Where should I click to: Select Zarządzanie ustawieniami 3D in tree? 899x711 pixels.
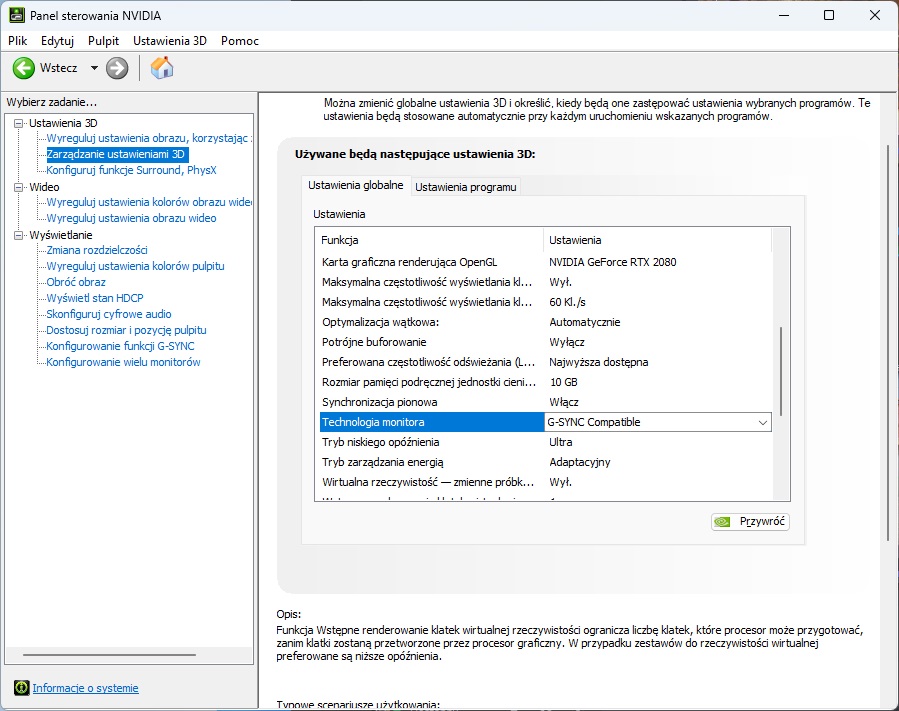pyautogui.click(x=116, y=154)
